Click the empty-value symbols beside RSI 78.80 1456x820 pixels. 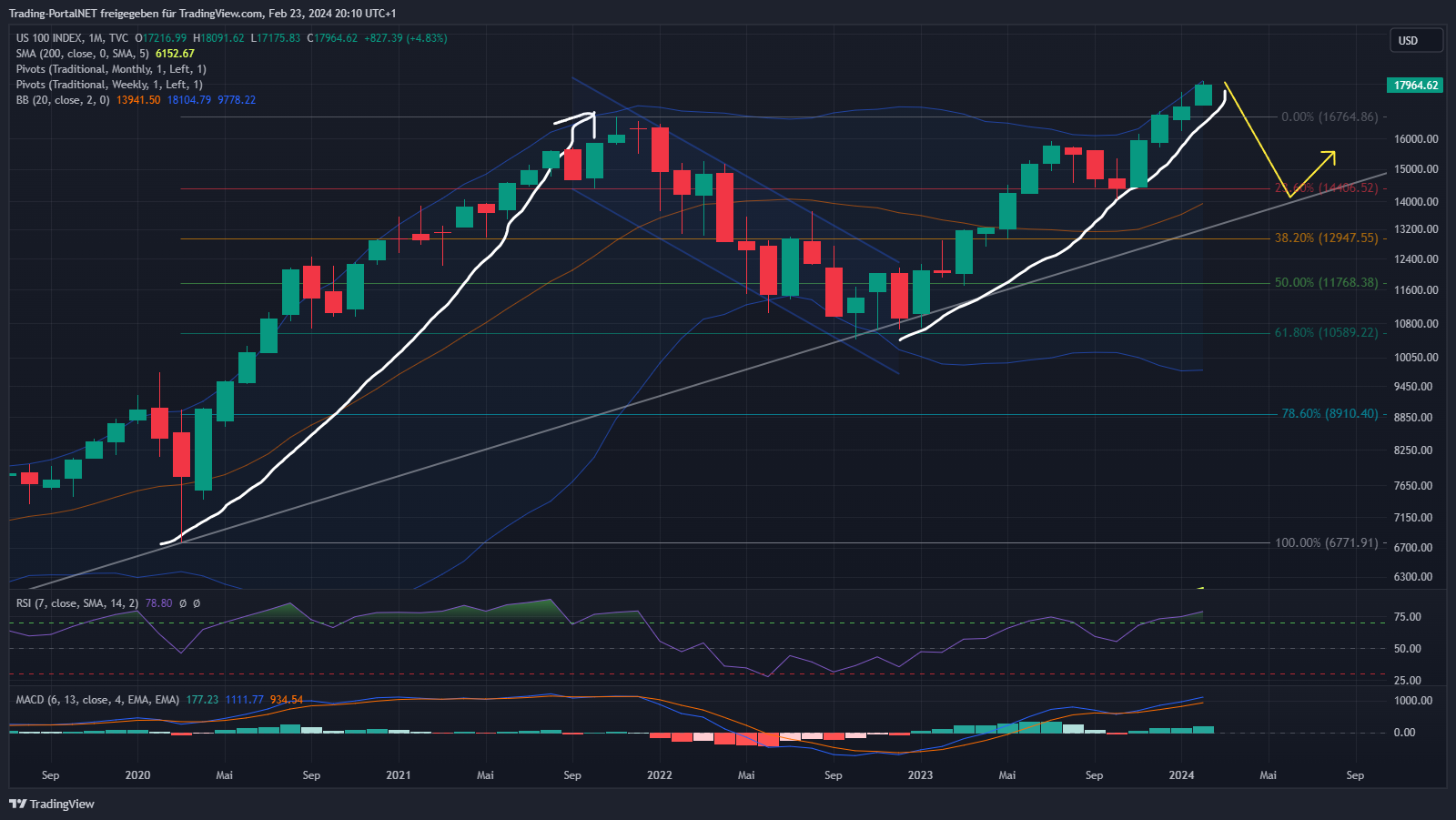pyautogui.click(x=189, y=603)
